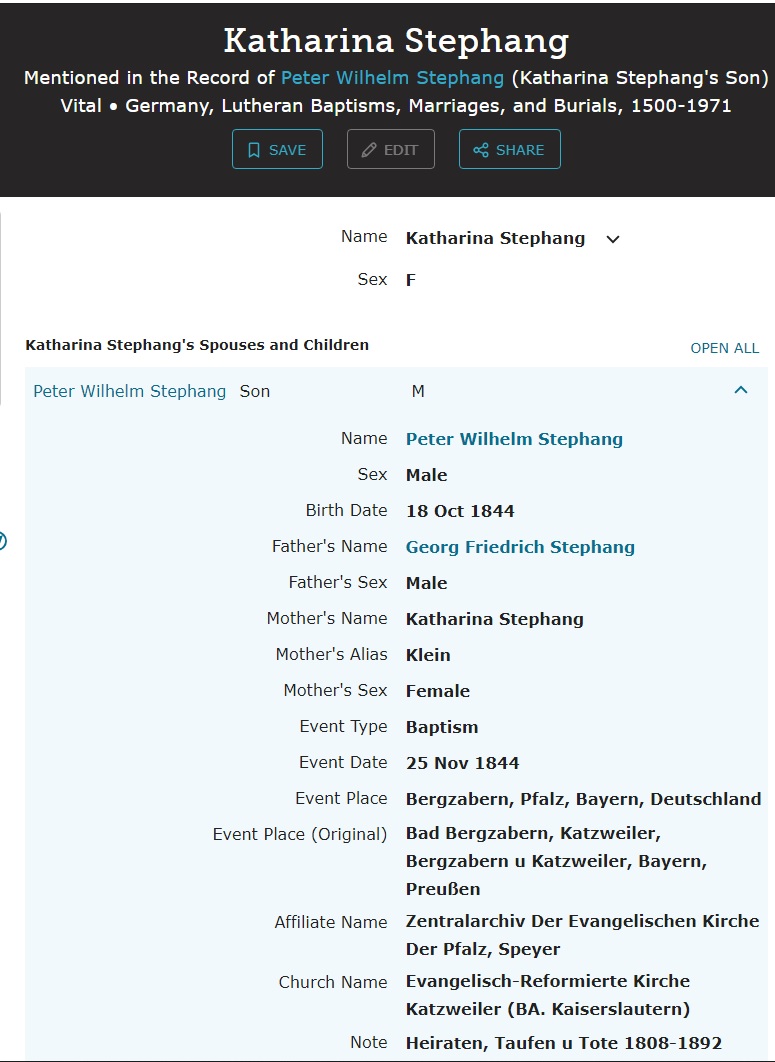Screen dimensions: 775x1062
Task: Click the Katharina Stephang page title
Action: tap(396, 41)
